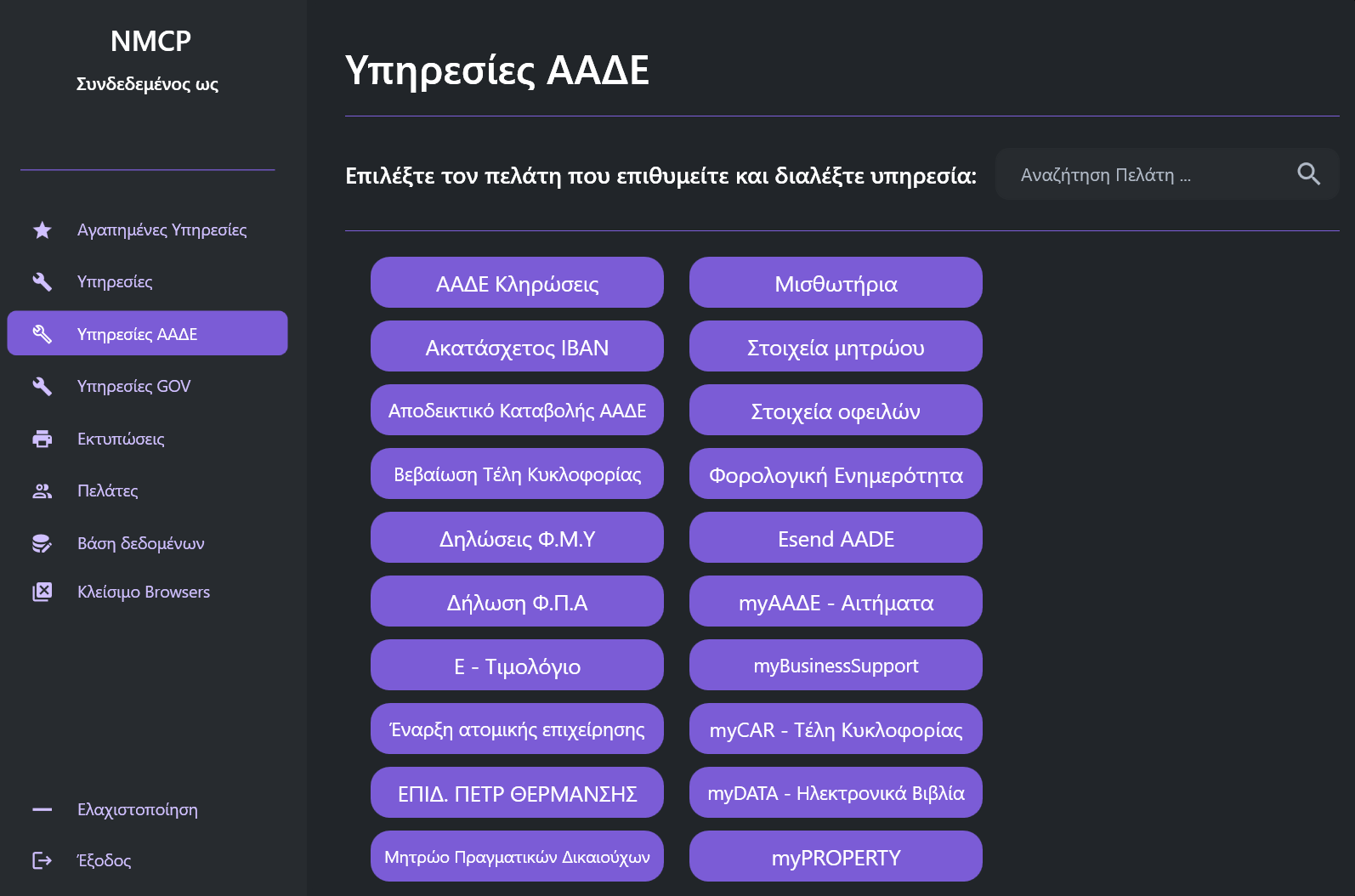Select the myPROPERTY button
Viewport: 1355px width, 896px height.
coord(836,857)
